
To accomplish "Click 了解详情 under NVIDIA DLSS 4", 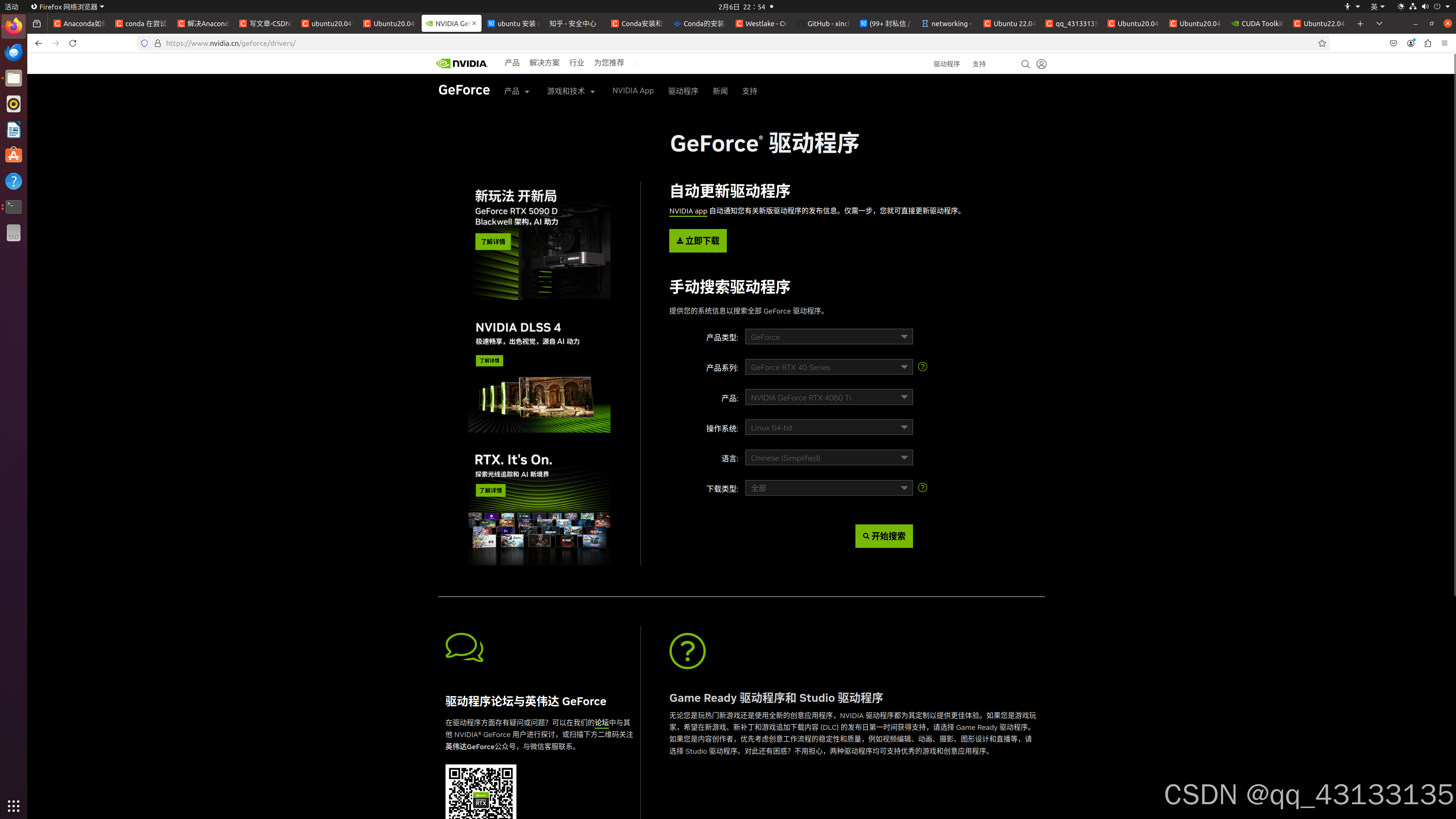I will [489, 361].
